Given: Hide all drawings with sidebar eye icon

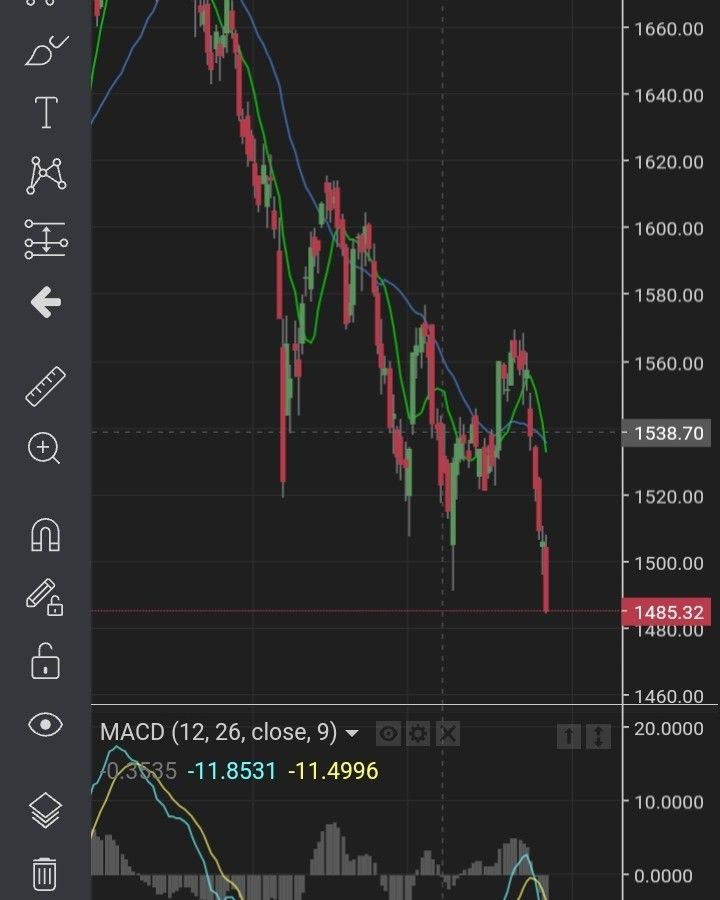Looking at the screenshot, I should [x=45, y=725].
